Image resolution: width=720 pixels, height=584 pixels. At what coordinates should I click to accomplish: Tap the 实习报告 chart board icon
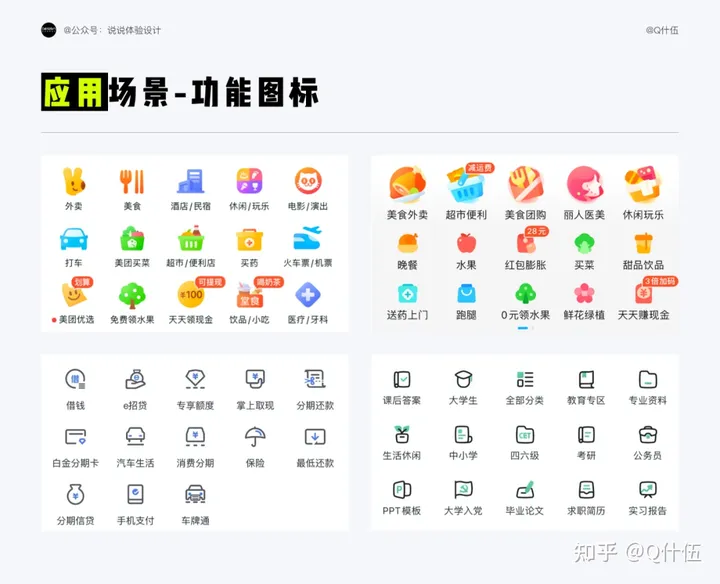tap(648, 490)
